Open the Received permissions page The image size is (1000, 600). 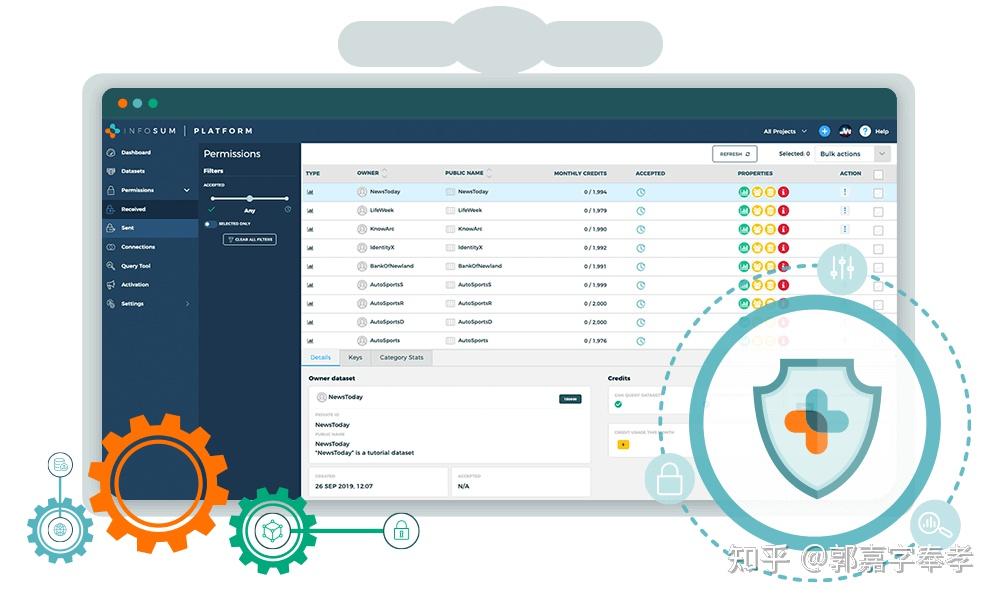click(150, 209)
